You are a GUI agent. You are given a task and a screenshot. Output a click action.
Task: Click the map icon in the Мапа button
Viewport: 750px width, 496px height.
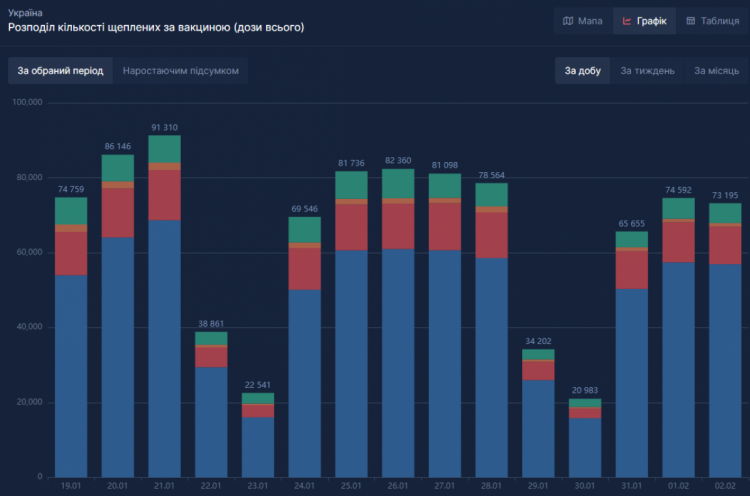568,21
